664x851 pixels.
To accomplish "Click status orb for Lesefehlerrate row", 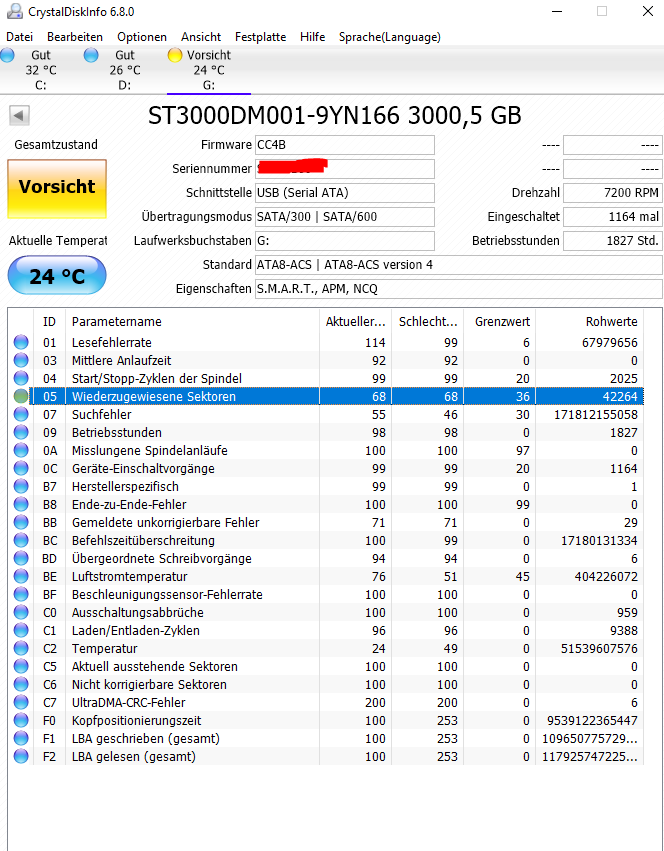I will [x=21, y=342].
